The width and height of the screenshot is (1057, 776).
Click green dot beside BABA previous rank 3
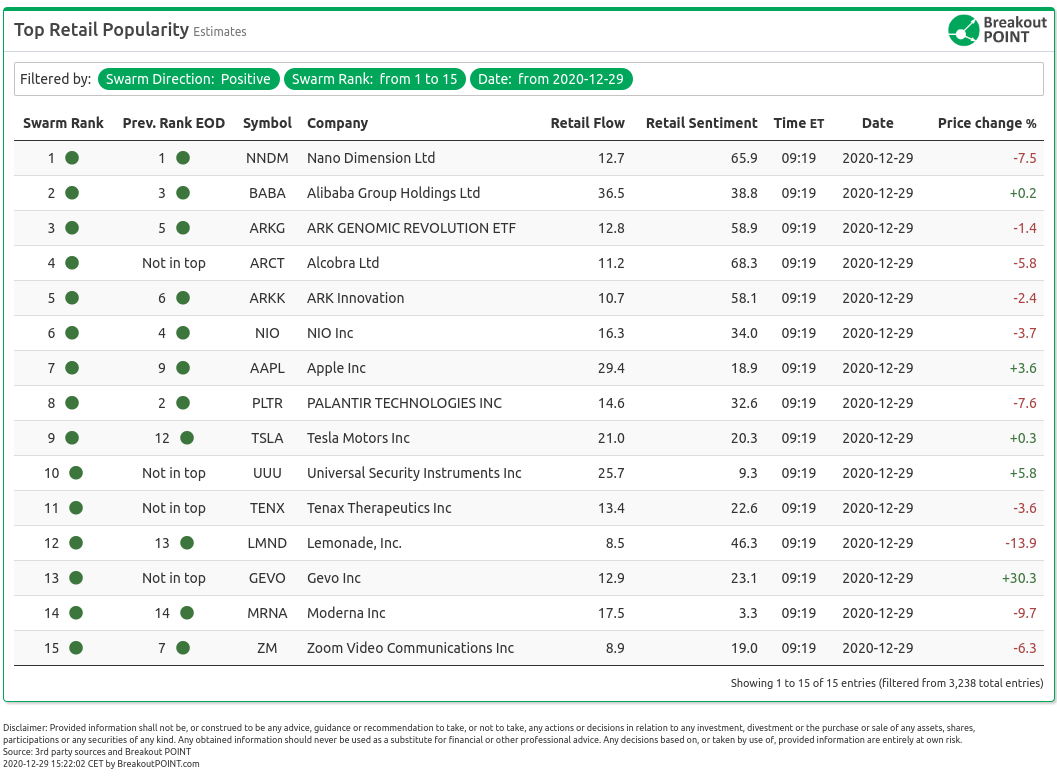click(x=183, y=193)
